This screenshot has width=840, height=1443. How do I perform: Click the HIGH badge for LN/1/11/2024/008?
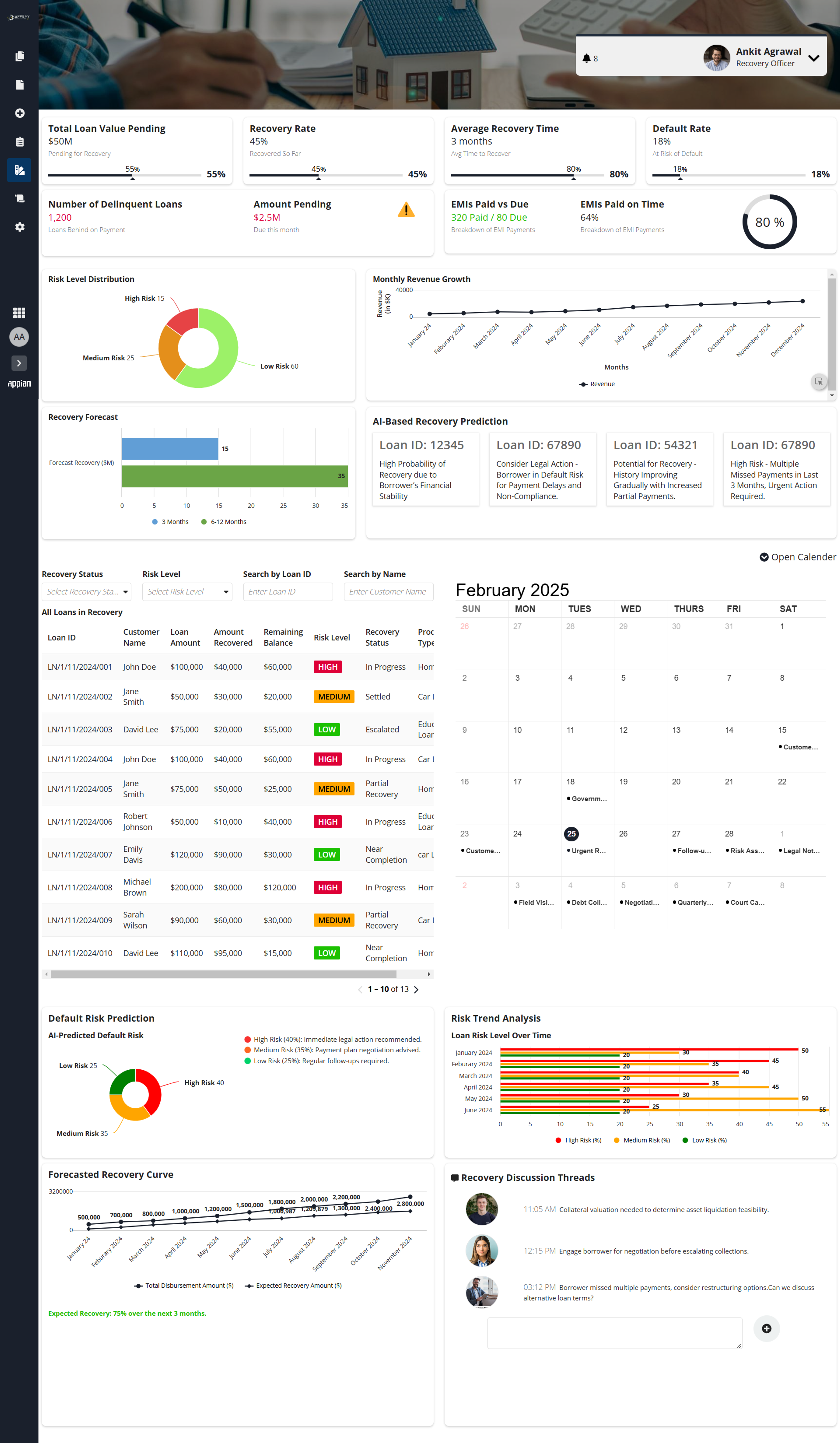pyautogui.click(x=328, y=888)
